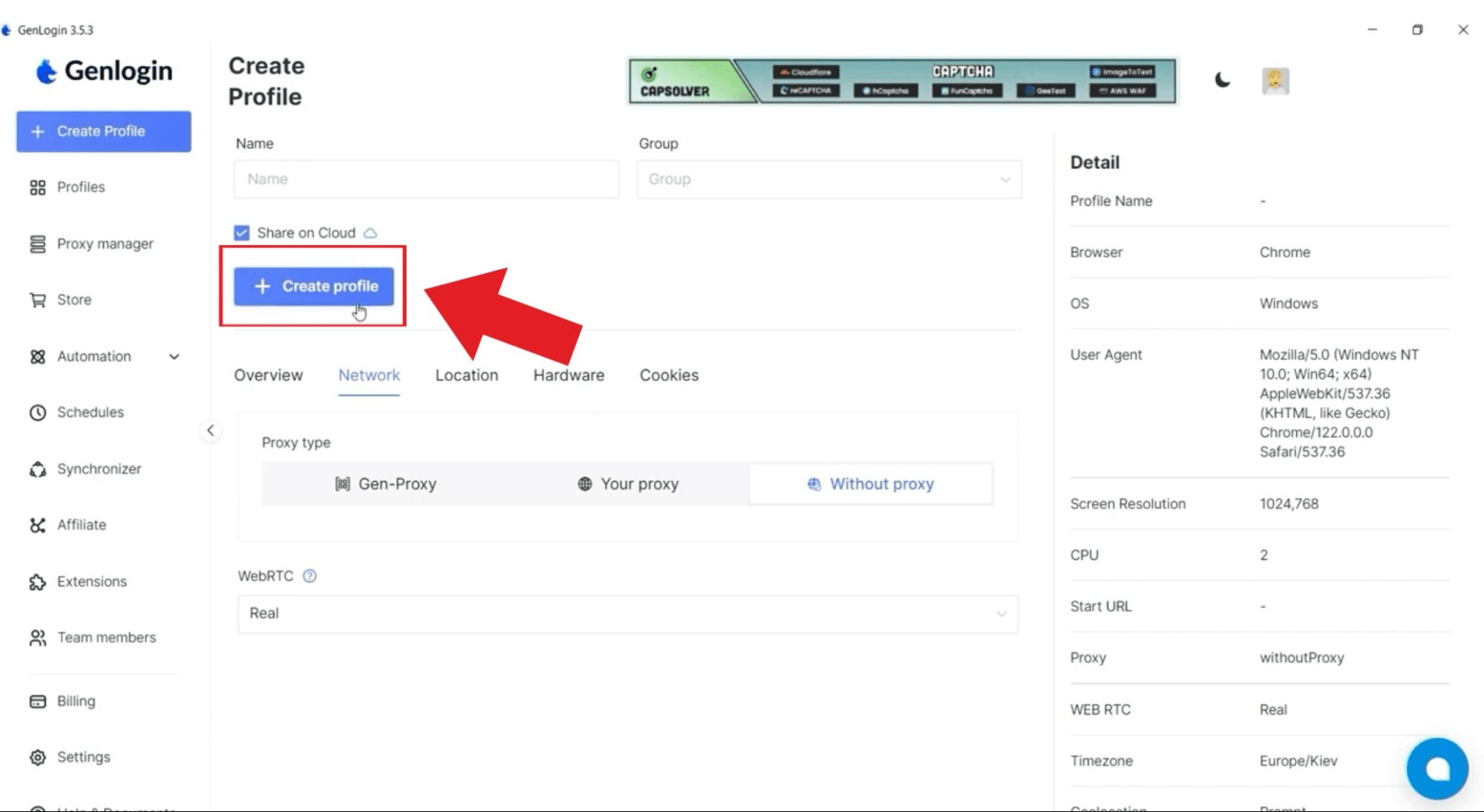1484x812 pixels.
Task: Click the Genlogin logo in the sidebar
Action: pos(104,71)
